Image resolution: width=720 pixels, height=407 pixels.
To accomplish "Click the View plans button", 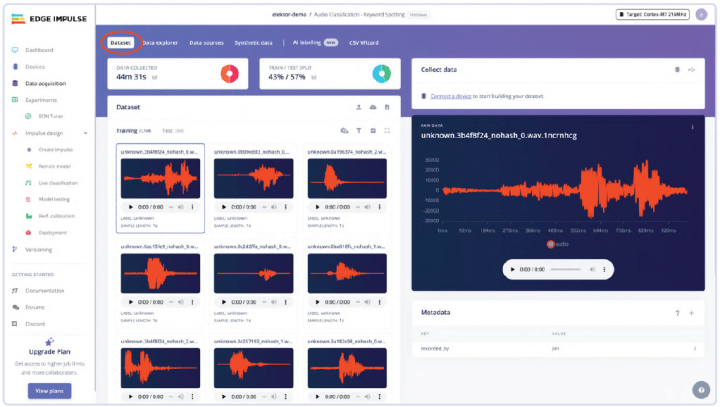I will pos(49,390).
